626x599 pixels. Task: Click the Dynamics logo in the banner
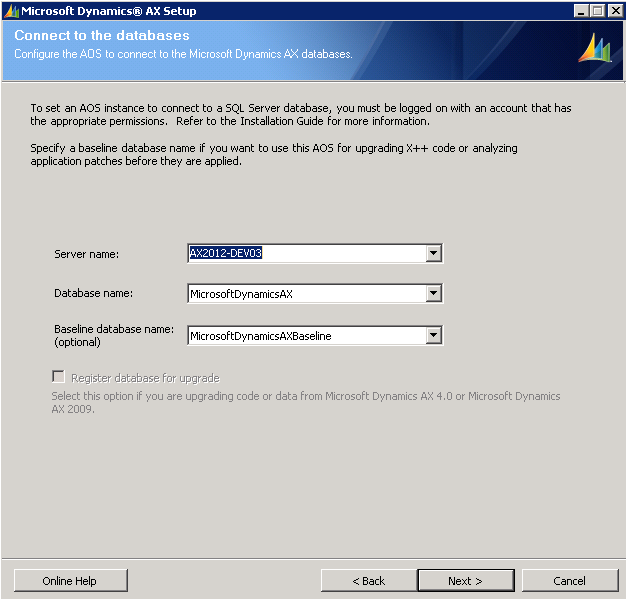[595, 48]
